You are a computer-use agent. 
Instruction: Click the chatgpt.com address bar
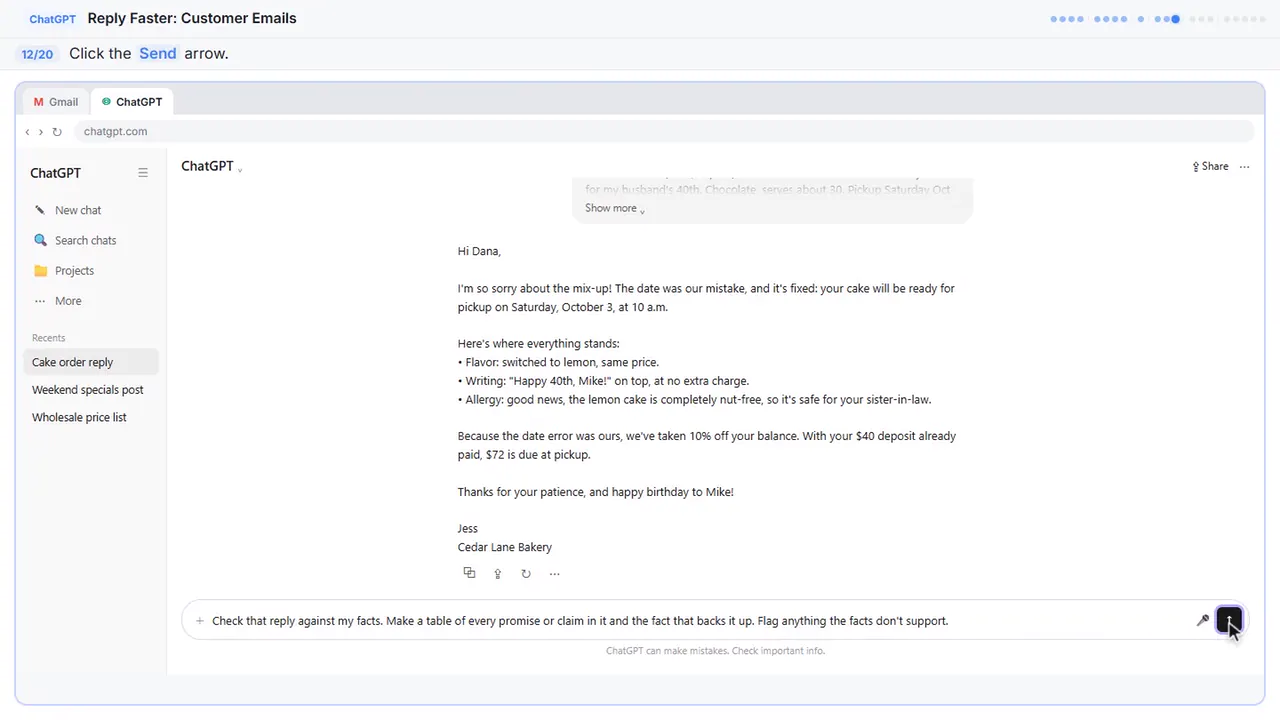(x=665, y=132)
